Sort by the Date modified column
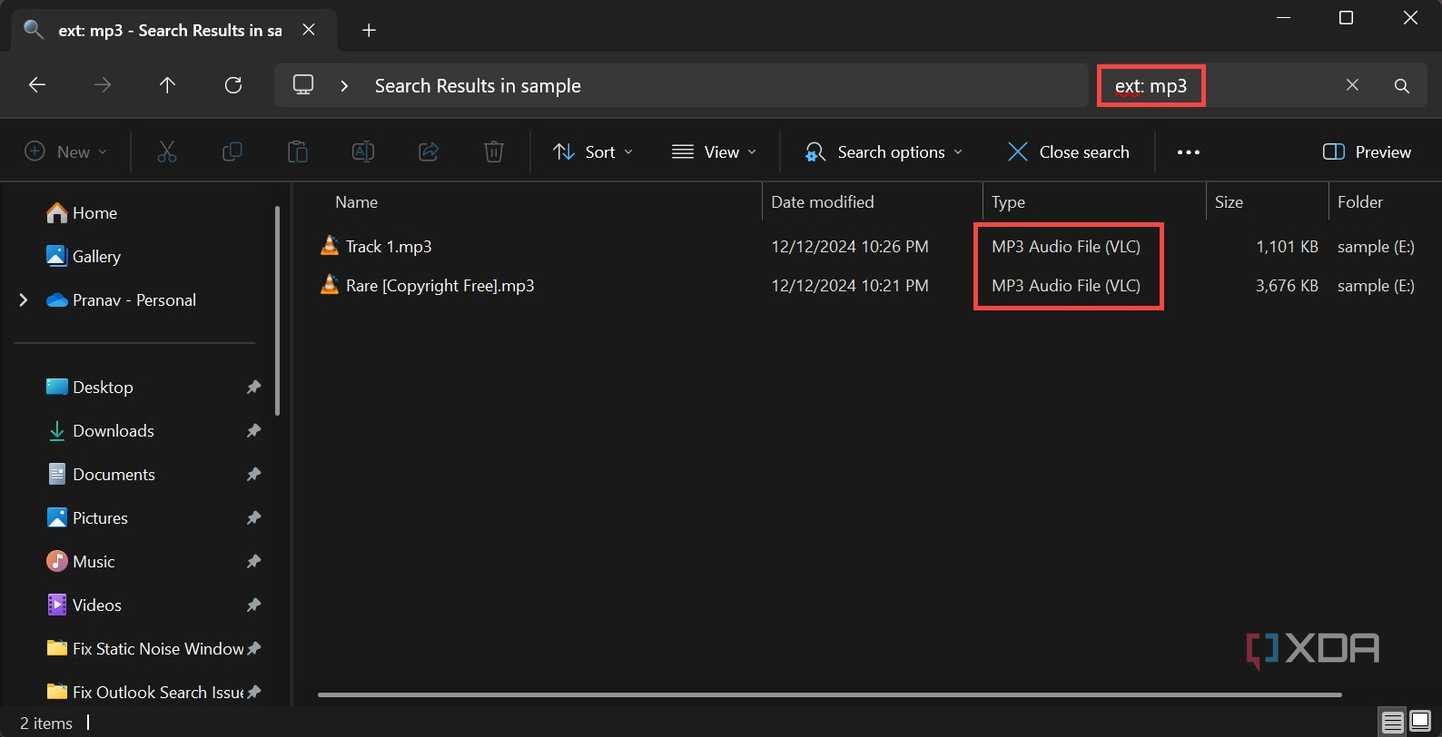The image size is (1442, 737). click(x=822, y=202)
